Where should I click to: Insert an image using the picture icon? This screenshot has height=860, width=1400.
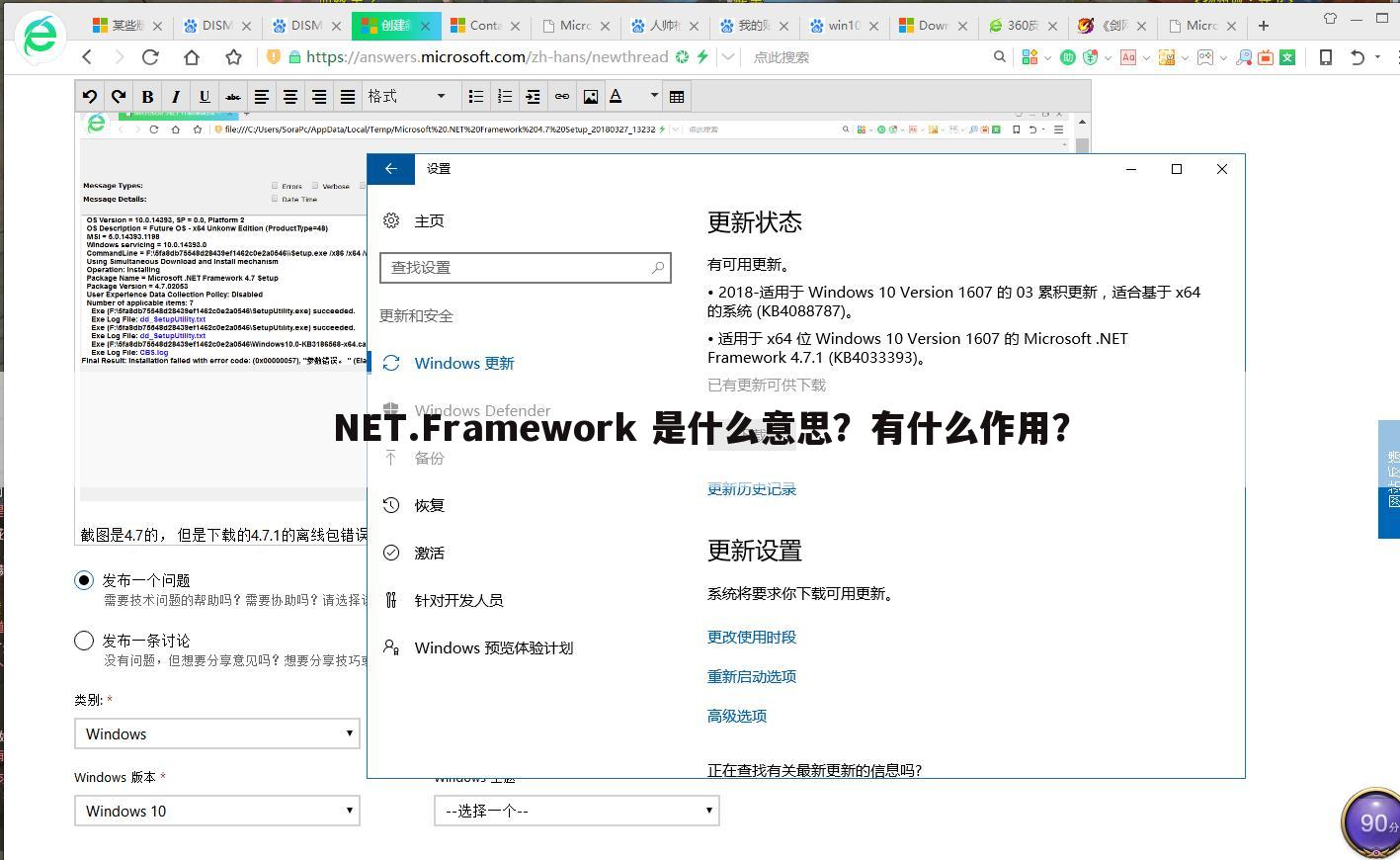coord(591,96)
